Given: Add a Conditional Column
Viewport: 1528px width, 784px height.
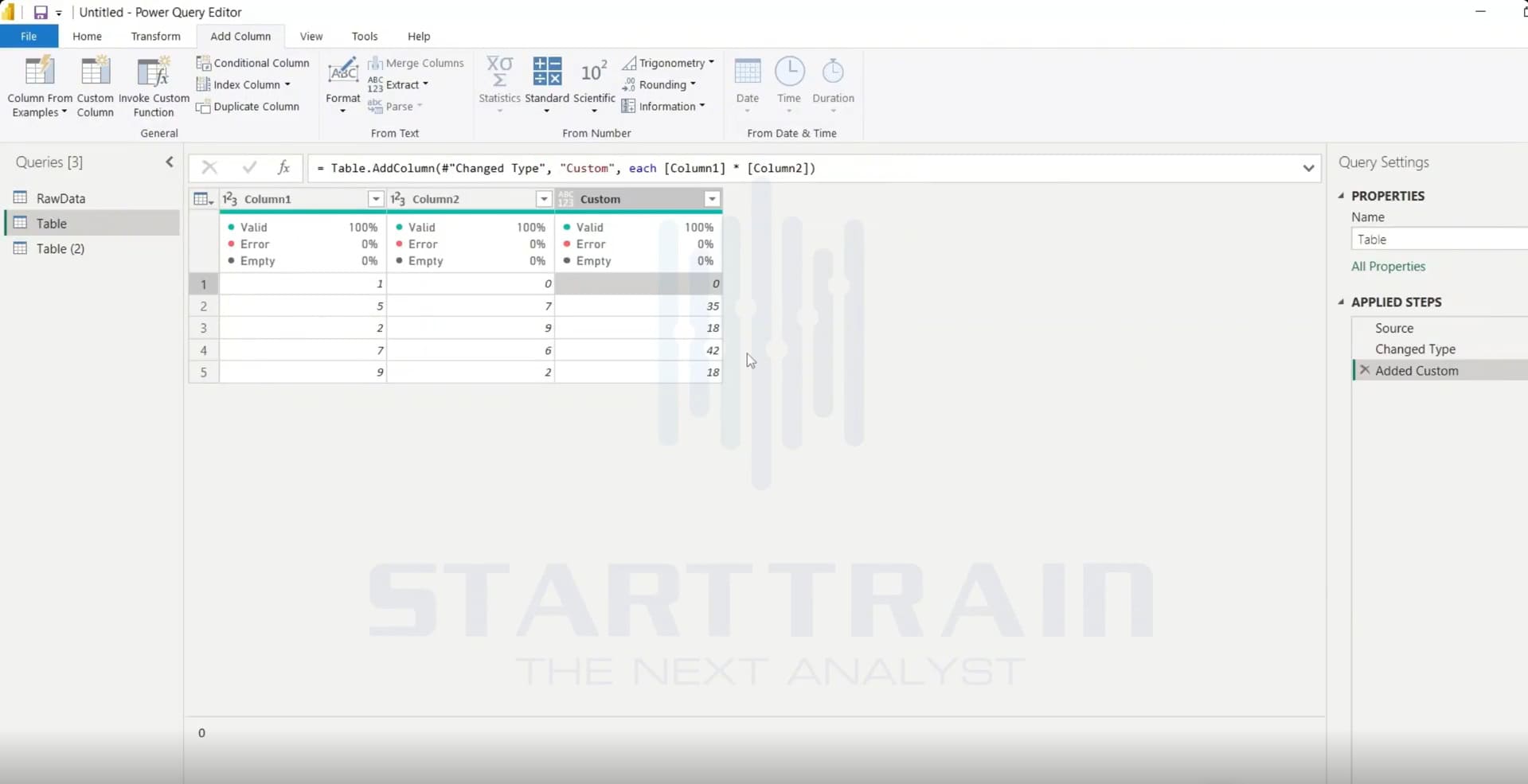Looking at the screenshot, I should pyautogui.click(x=253, y=63).
